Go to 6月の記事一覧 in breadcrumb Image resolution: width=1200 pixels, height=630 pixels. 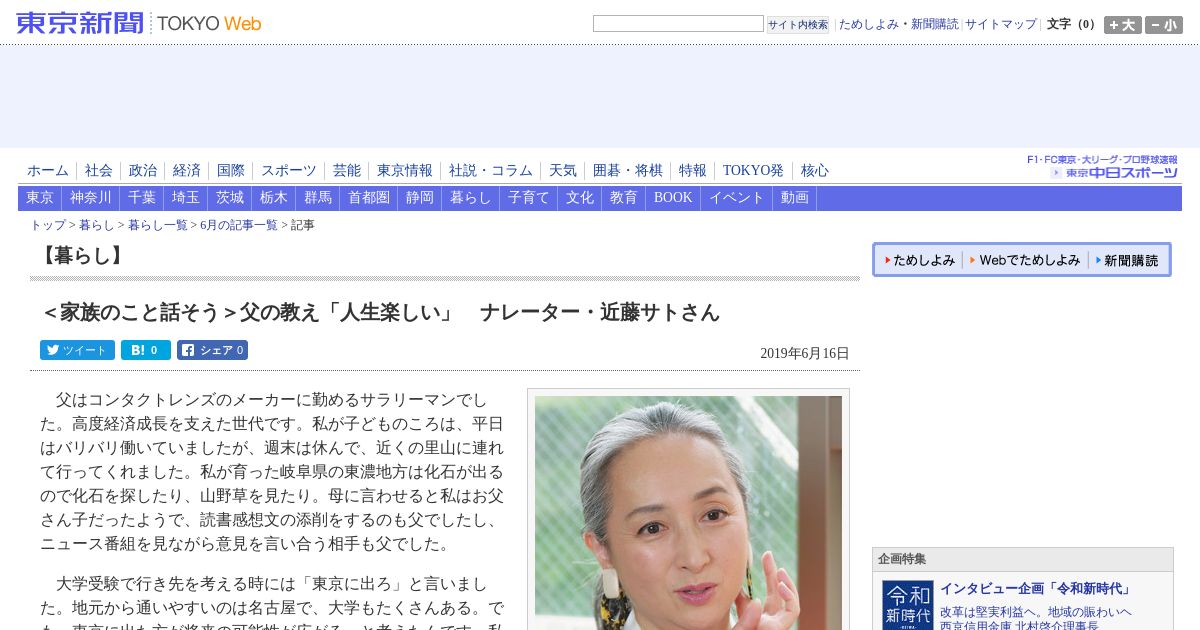(x=239, y=226)
